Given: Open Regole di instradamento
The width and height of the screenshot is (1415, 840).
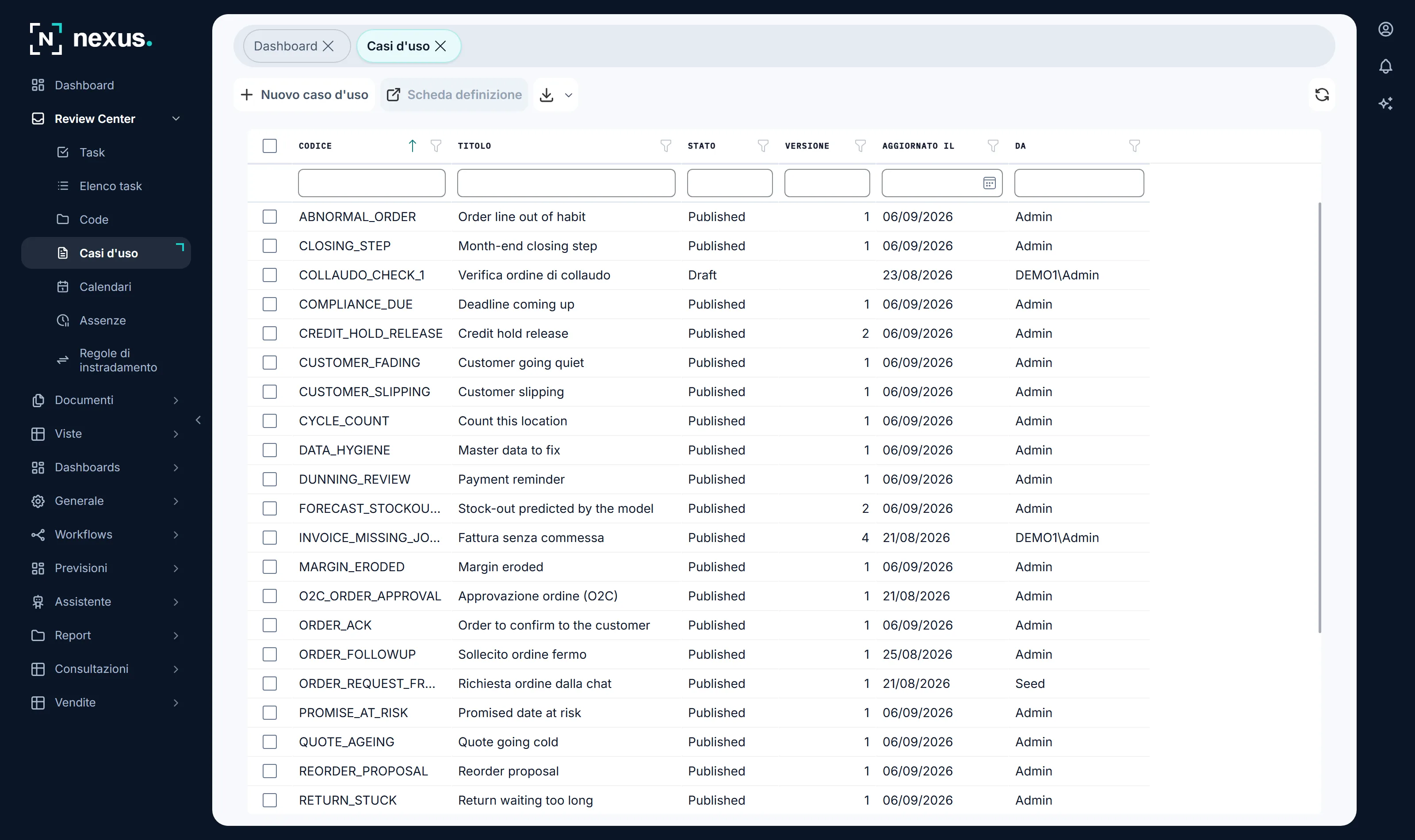Looking at the screenshot, I should point(107,360).
